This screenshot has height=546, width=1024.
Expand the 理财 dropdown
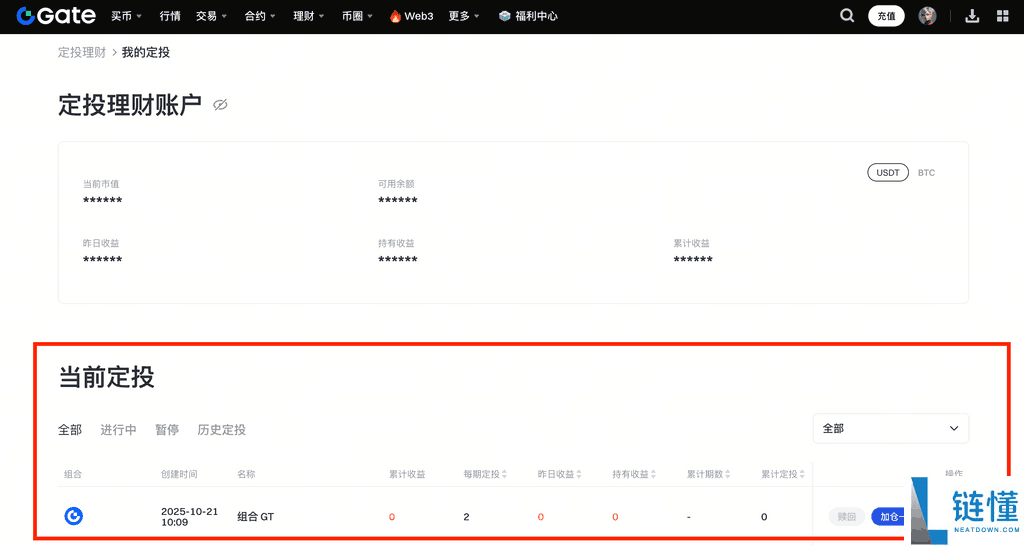coord(308,16)
